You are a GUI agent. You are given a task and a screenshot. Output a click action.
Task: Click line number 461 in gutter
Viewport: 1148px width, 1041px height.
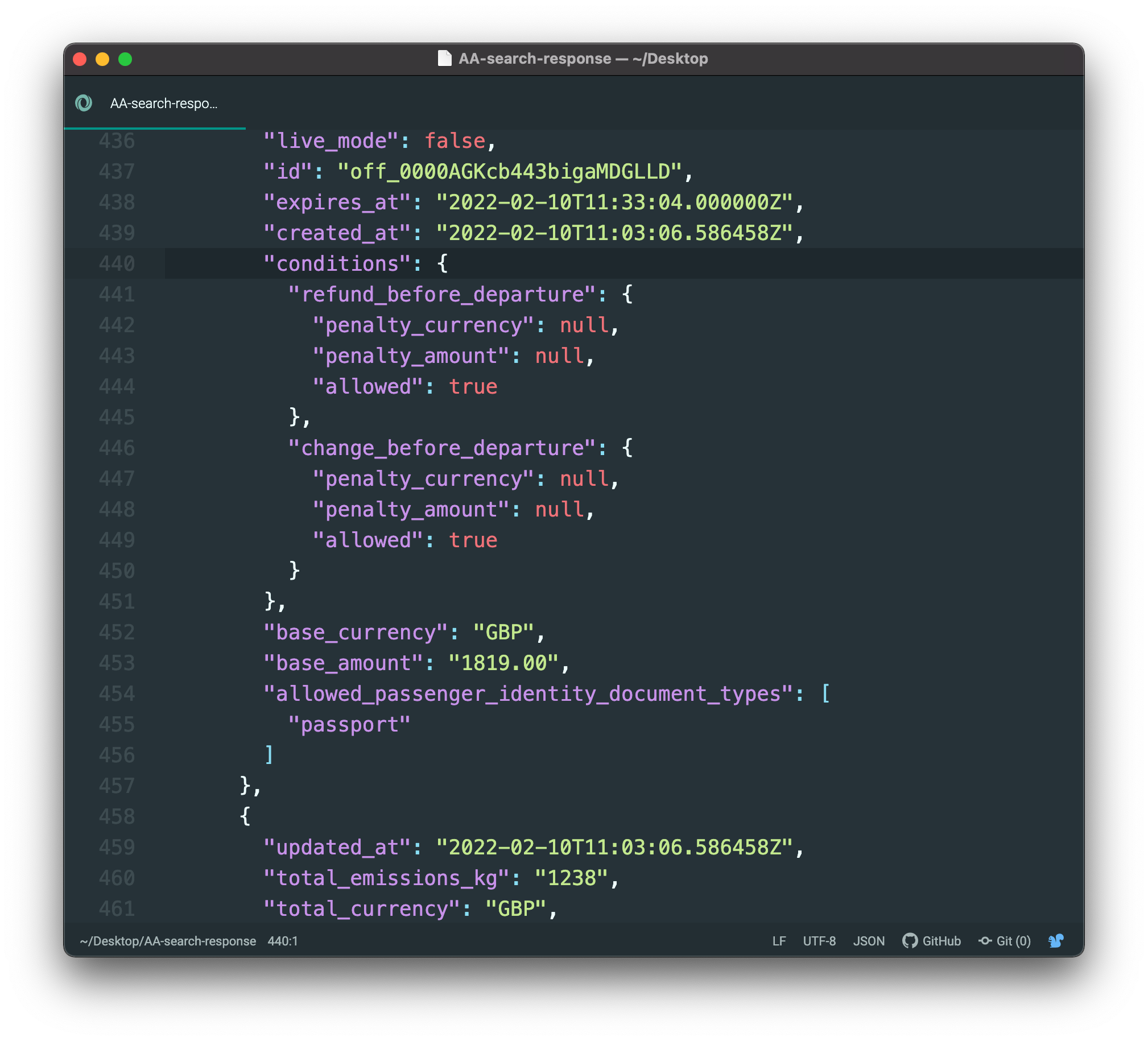click(x=117, y=908)
